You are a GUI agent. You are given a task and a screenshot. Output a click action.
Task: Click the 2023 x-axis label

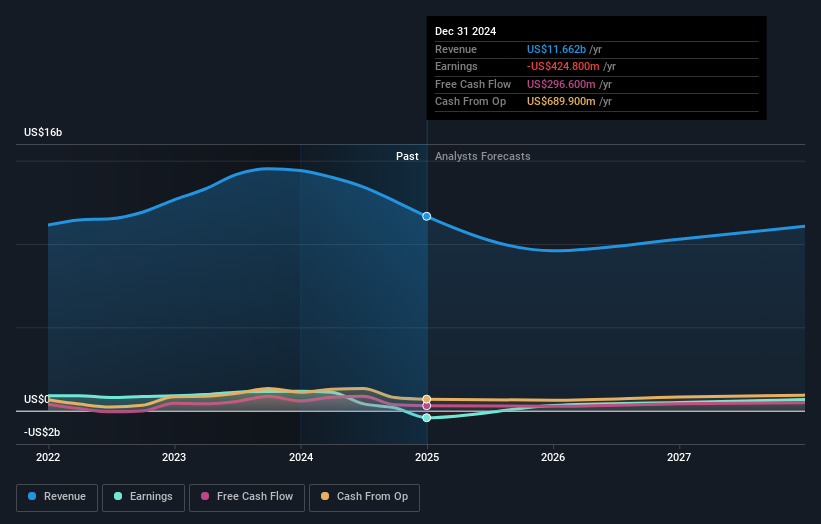tap(174, 458)
